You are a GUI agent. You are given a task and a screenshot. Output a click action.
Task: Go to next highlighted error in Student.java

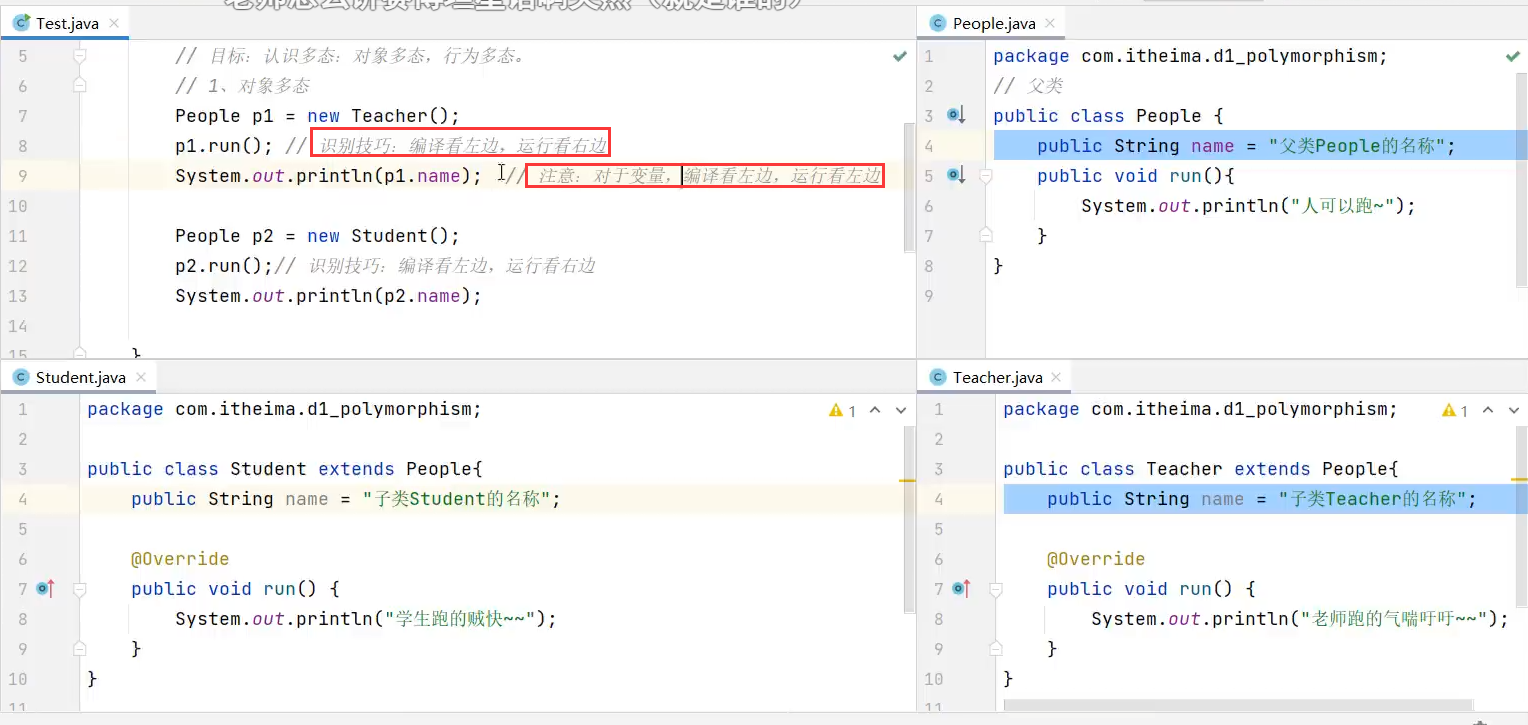point(900,410)
